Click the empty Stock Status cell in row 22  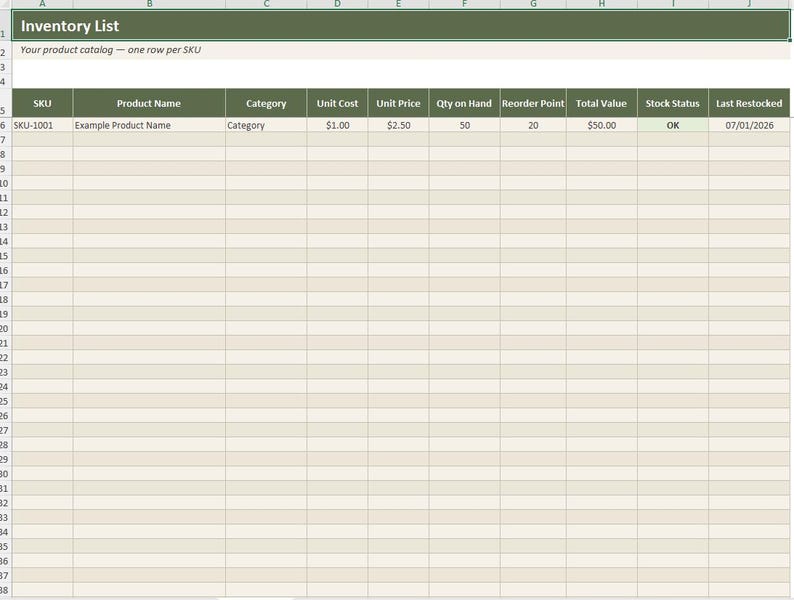673,357
